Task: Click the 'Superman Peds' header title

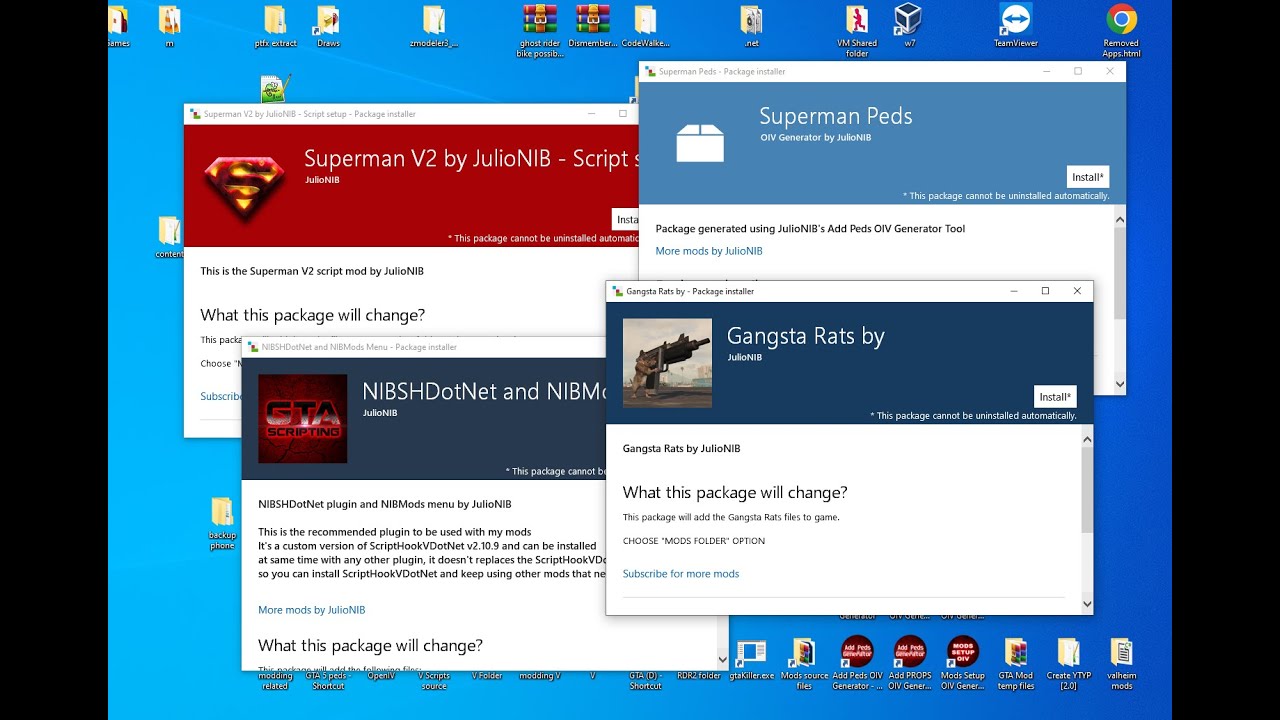Action: click(836, 116)
